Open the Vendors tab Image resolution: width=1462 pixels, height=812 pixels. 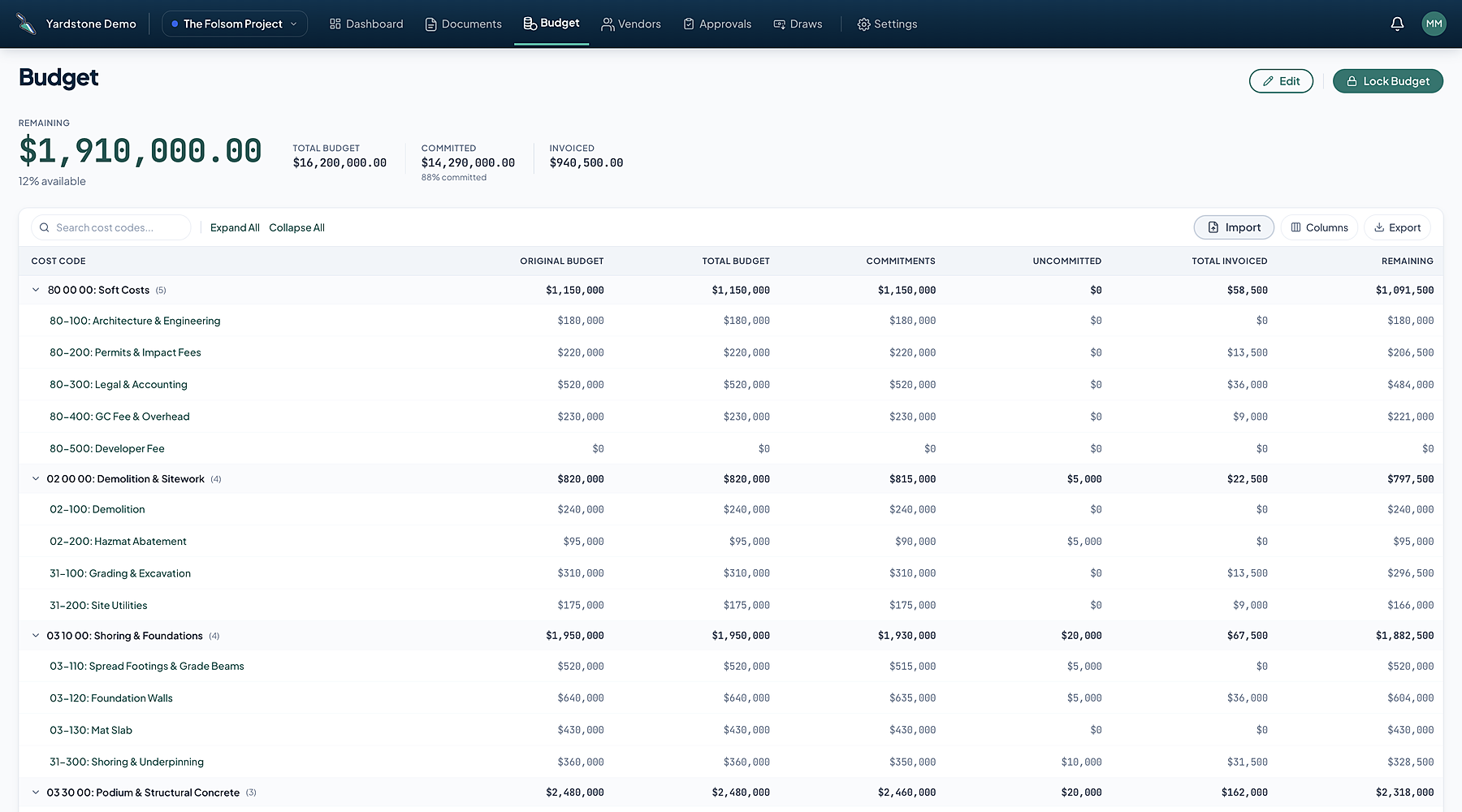pyautogui.click(x=631, y=24)
